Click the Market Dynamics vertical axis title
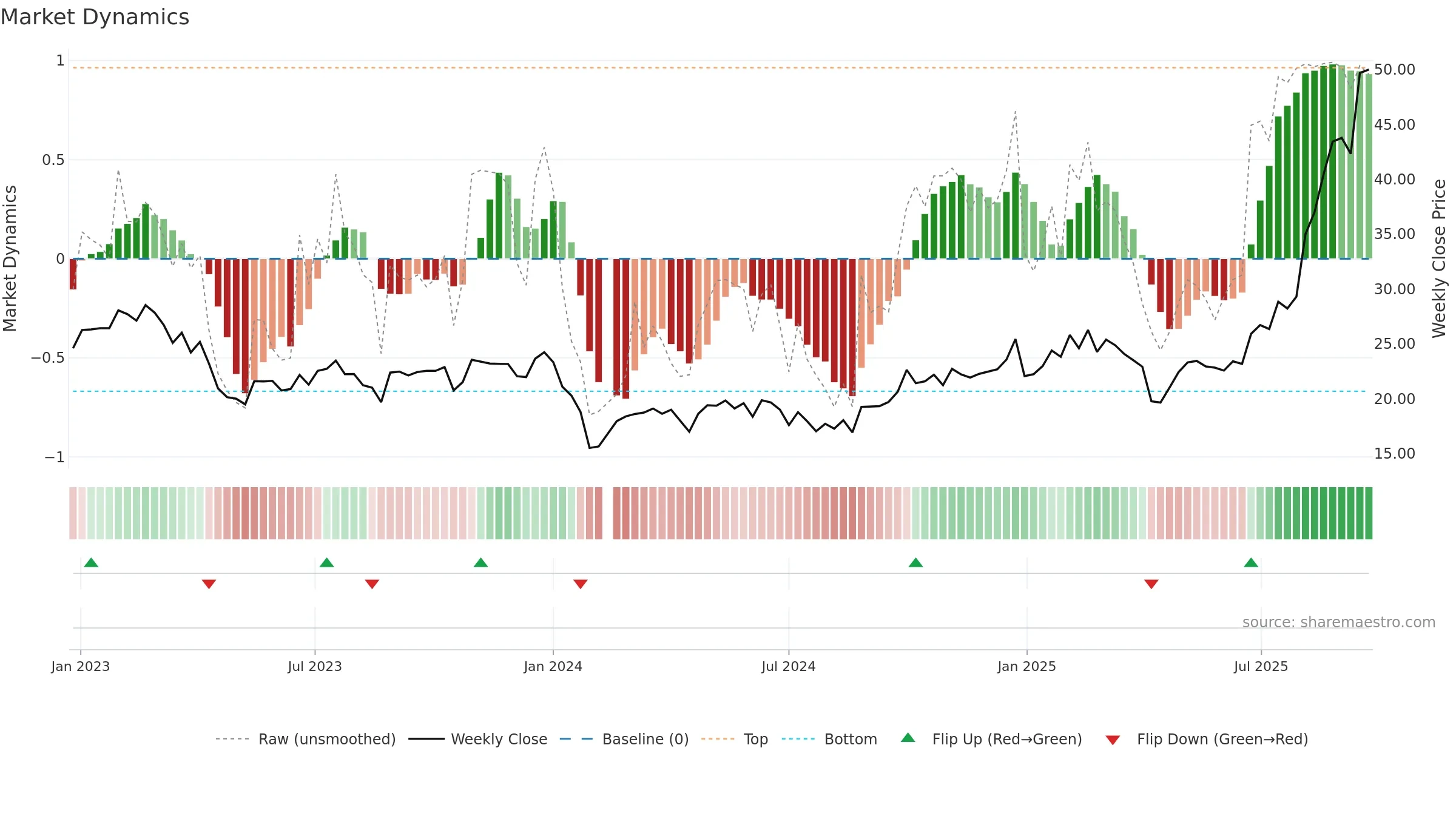The width and height of the screenshot is (1456, 819). pos(10,258)
